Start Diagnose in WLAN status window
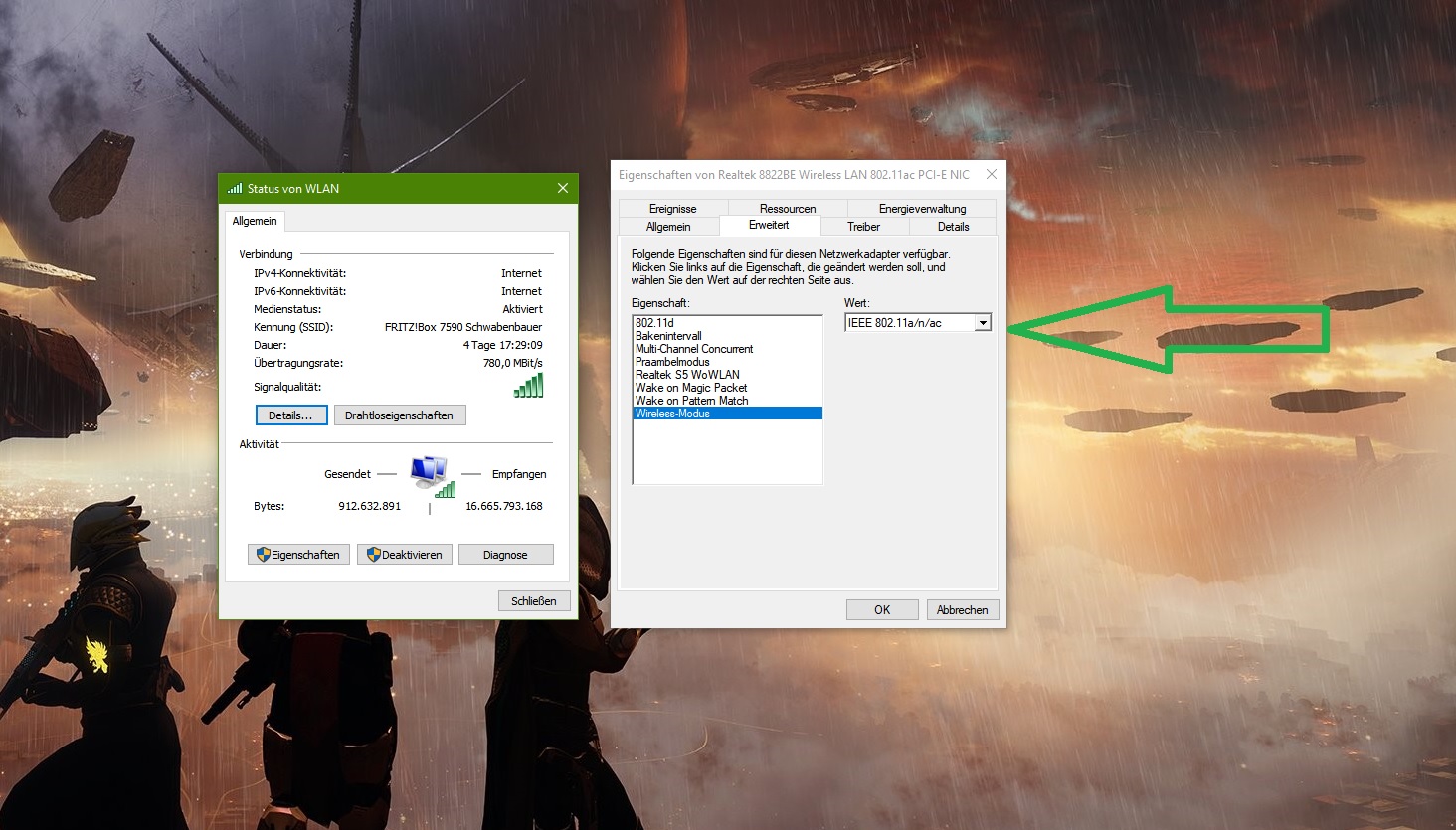The width and height of the screenshot is (1456, 830). point(505,555)
